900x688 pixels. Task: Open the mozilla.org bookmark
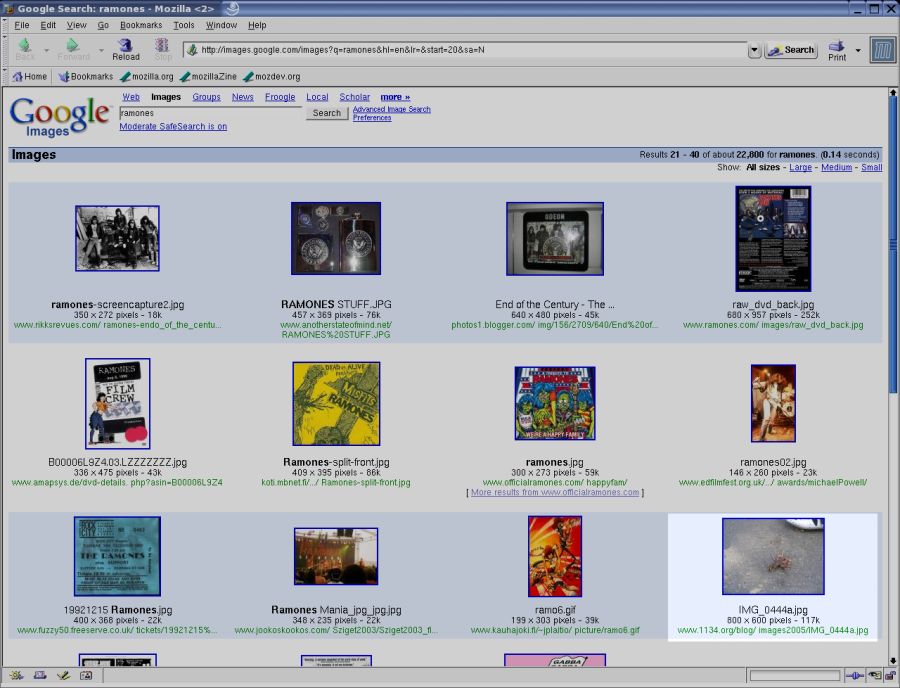[146, 76]
